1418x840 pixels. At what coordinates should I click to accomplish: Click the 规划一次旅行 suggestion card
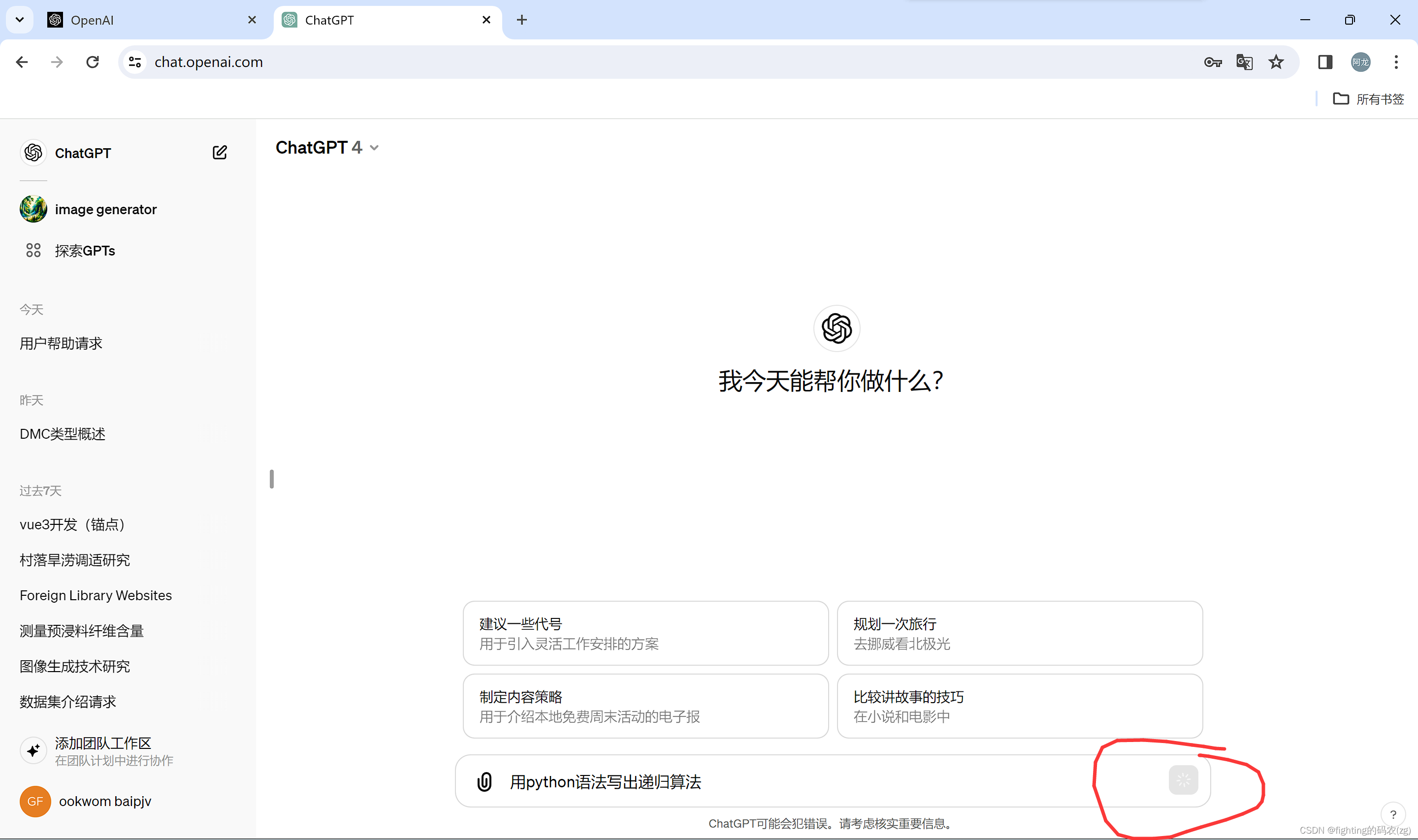click(x=1019, y=633)
